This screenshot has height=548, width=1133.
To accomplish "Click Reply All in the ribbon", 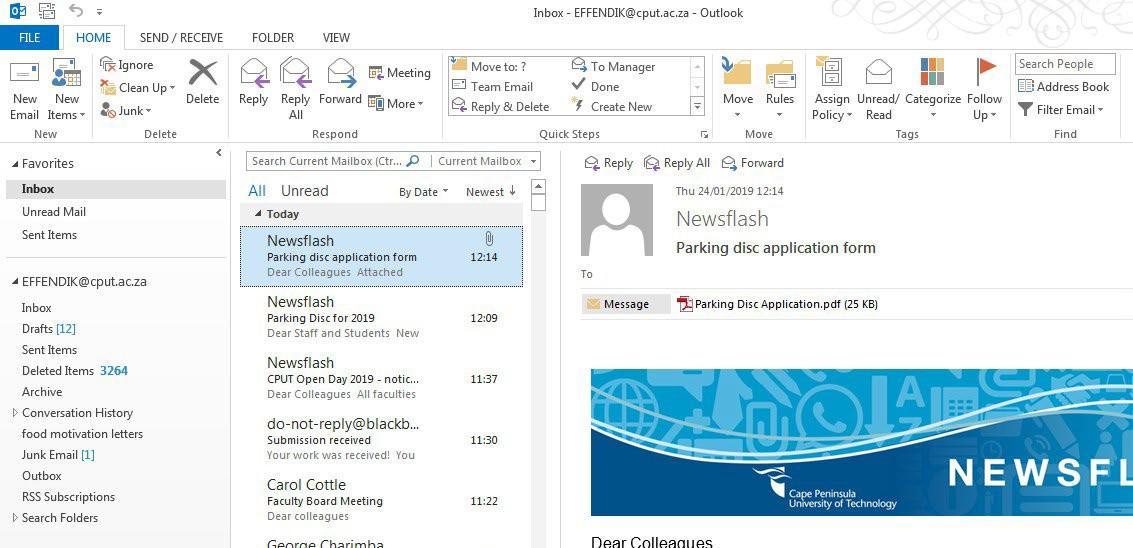I will (x=296, y=90).
